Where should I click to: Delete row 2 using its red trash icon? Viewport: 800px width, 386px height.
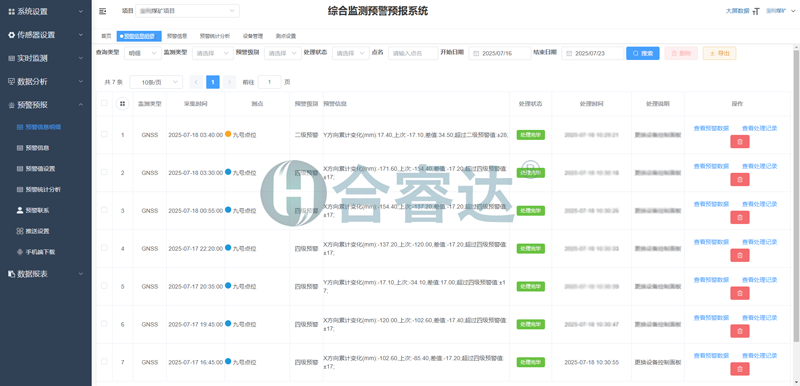click(740, 179)
